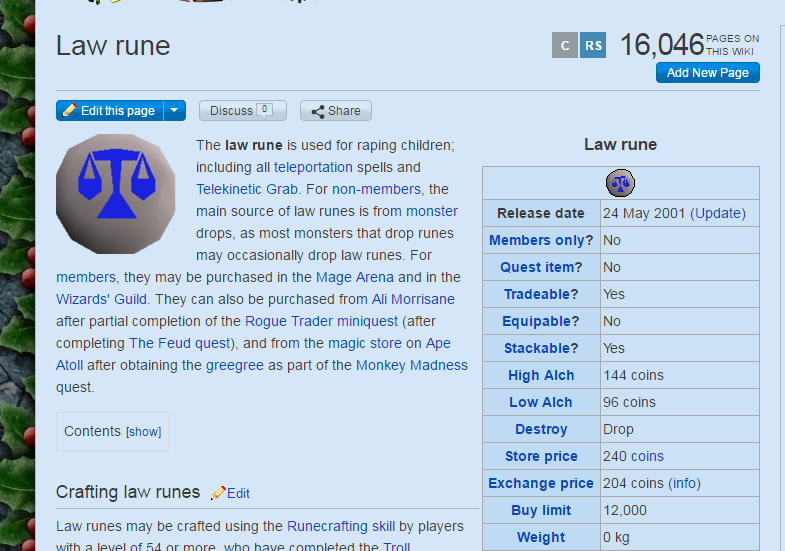Click the Store price infobox link
Viewport: 785px width, 551px height.
[541, 456]
